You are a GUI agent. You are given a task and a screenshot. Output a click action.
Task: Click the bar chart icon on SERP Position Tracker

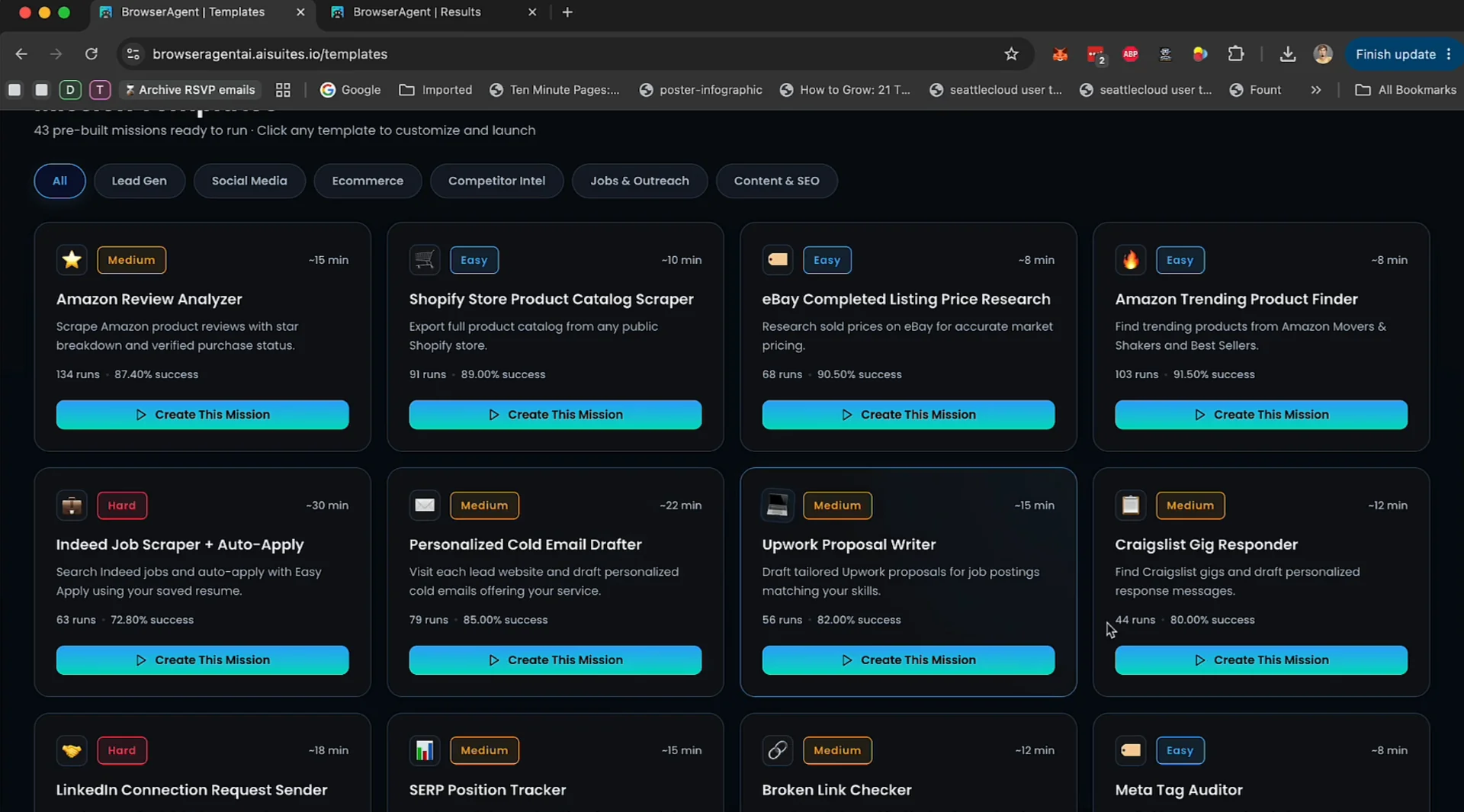coord(425,751)
